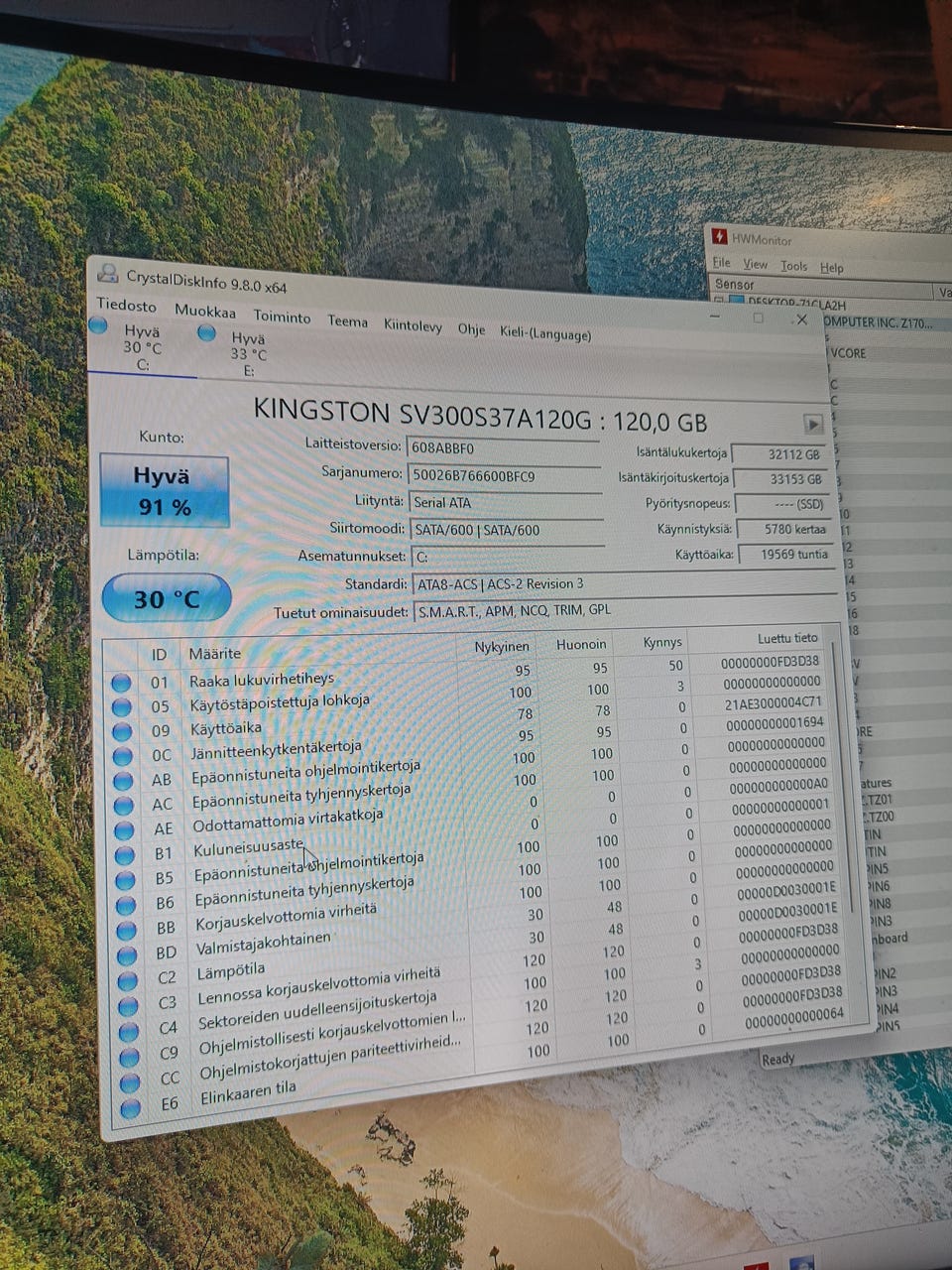
Task: Click the 30 °C temperature button
Action: pos(167,598)
